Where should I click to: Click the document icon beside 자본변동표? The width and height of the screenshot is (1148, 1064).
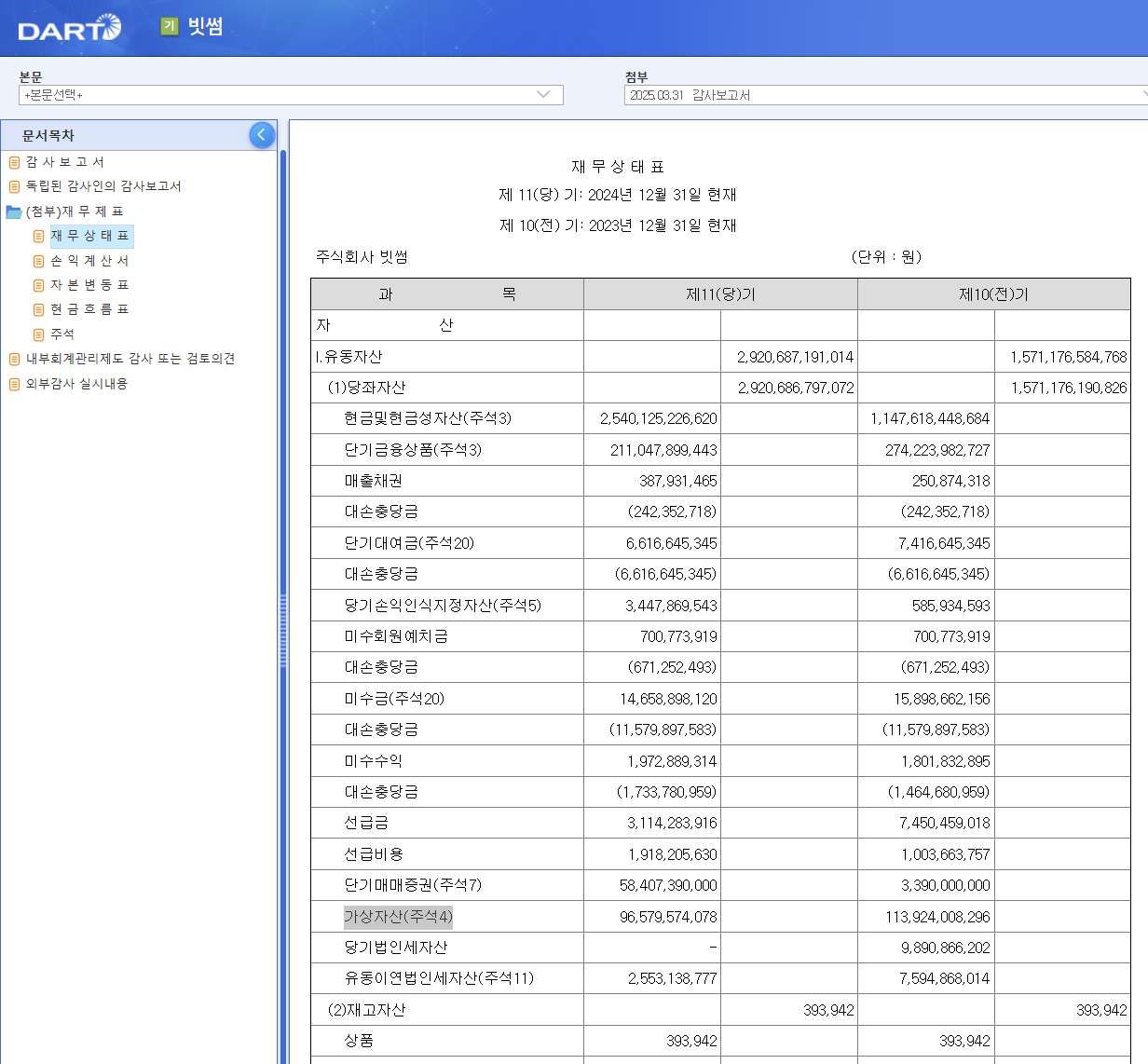[37, 285]
